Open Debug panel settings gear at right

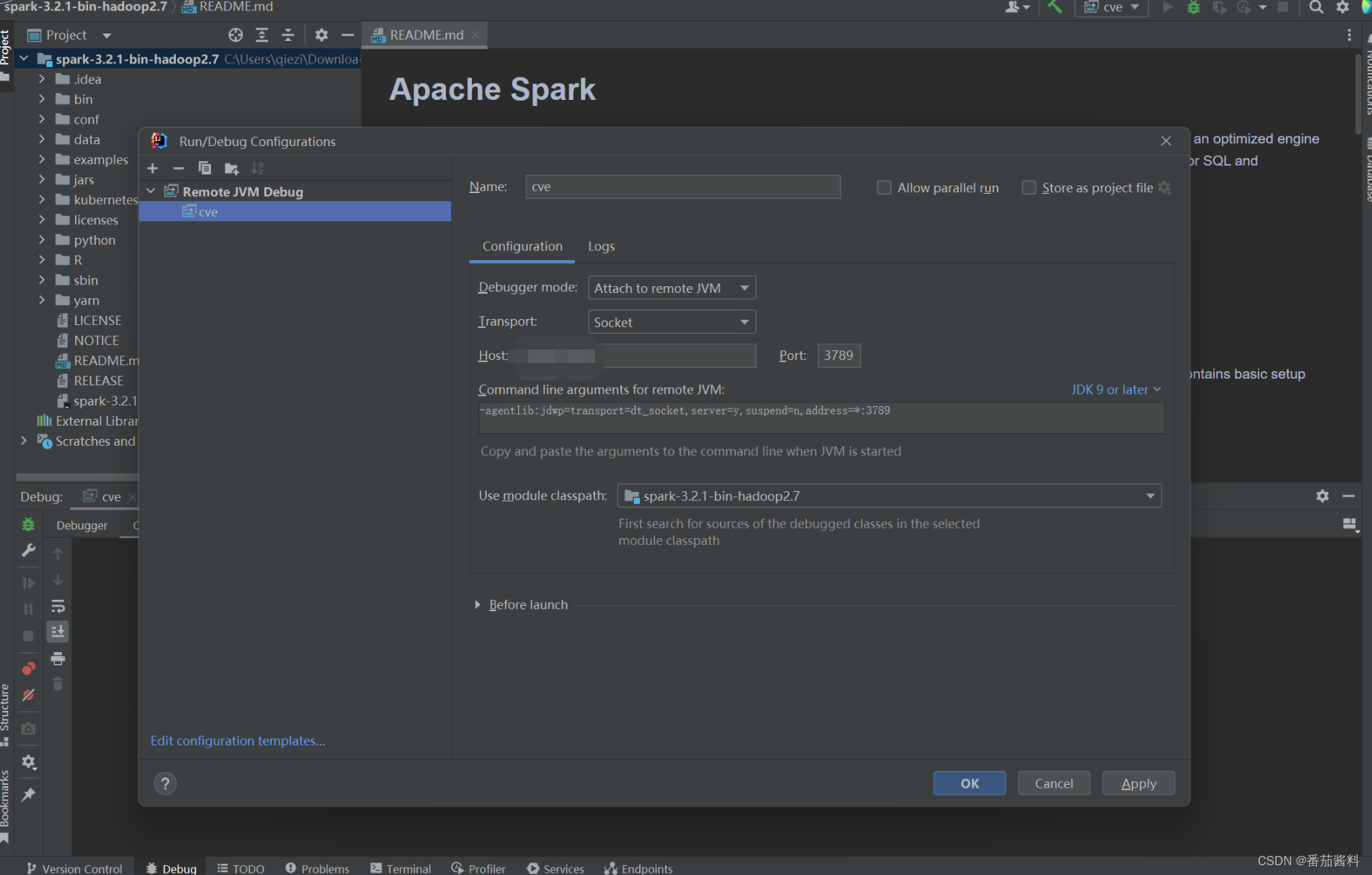tap(1322, 496)
